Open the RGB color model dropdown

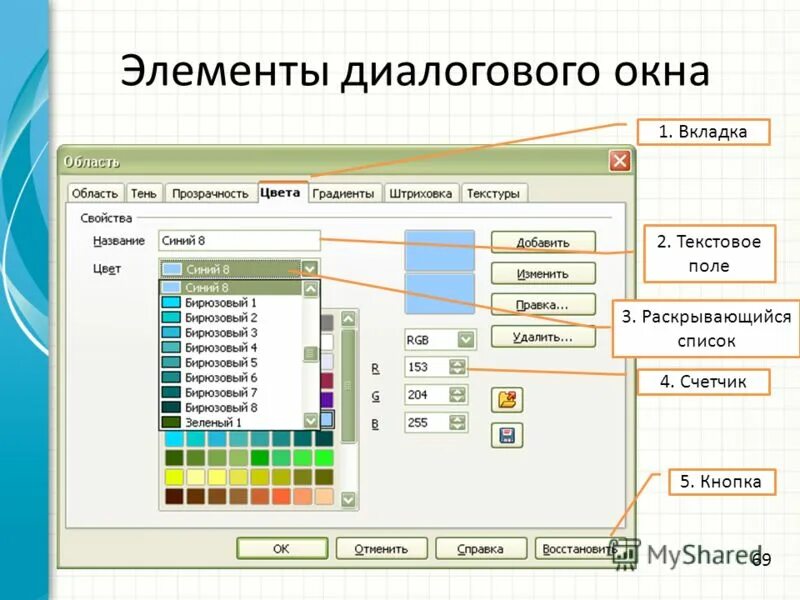pyautogui.click(x=466, y=340)
